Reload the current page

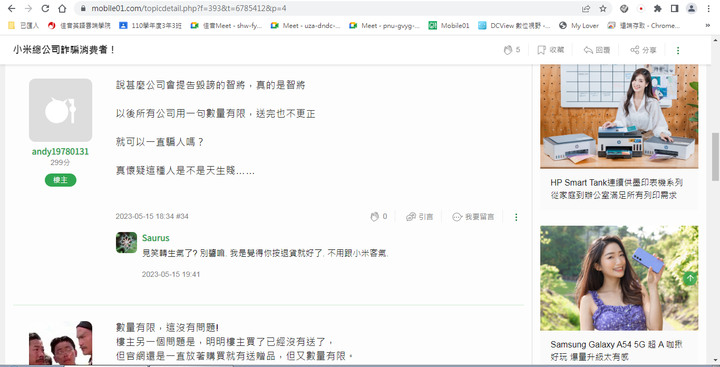[x=45, y=8]
